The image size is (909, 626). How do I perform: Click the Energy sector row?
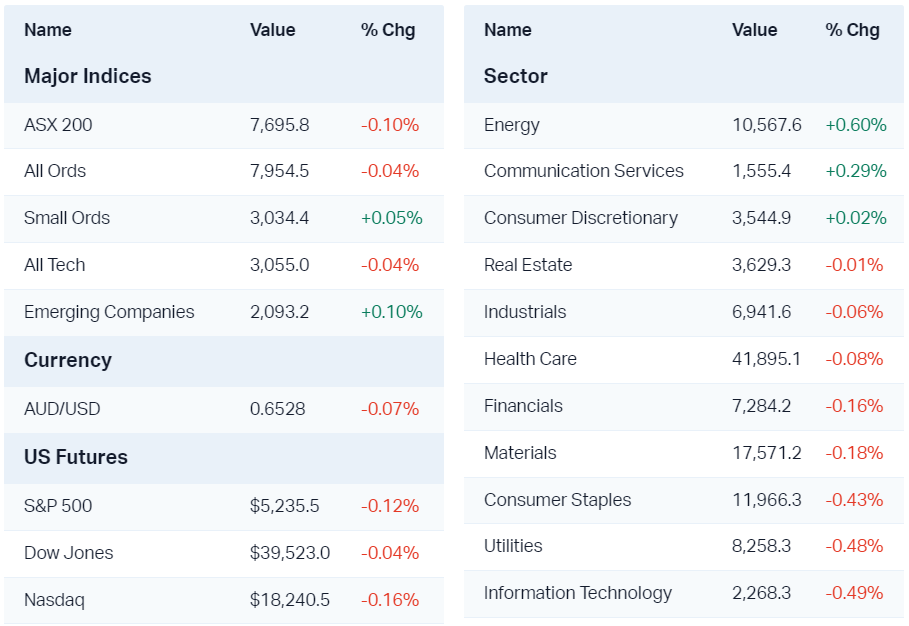512,125
